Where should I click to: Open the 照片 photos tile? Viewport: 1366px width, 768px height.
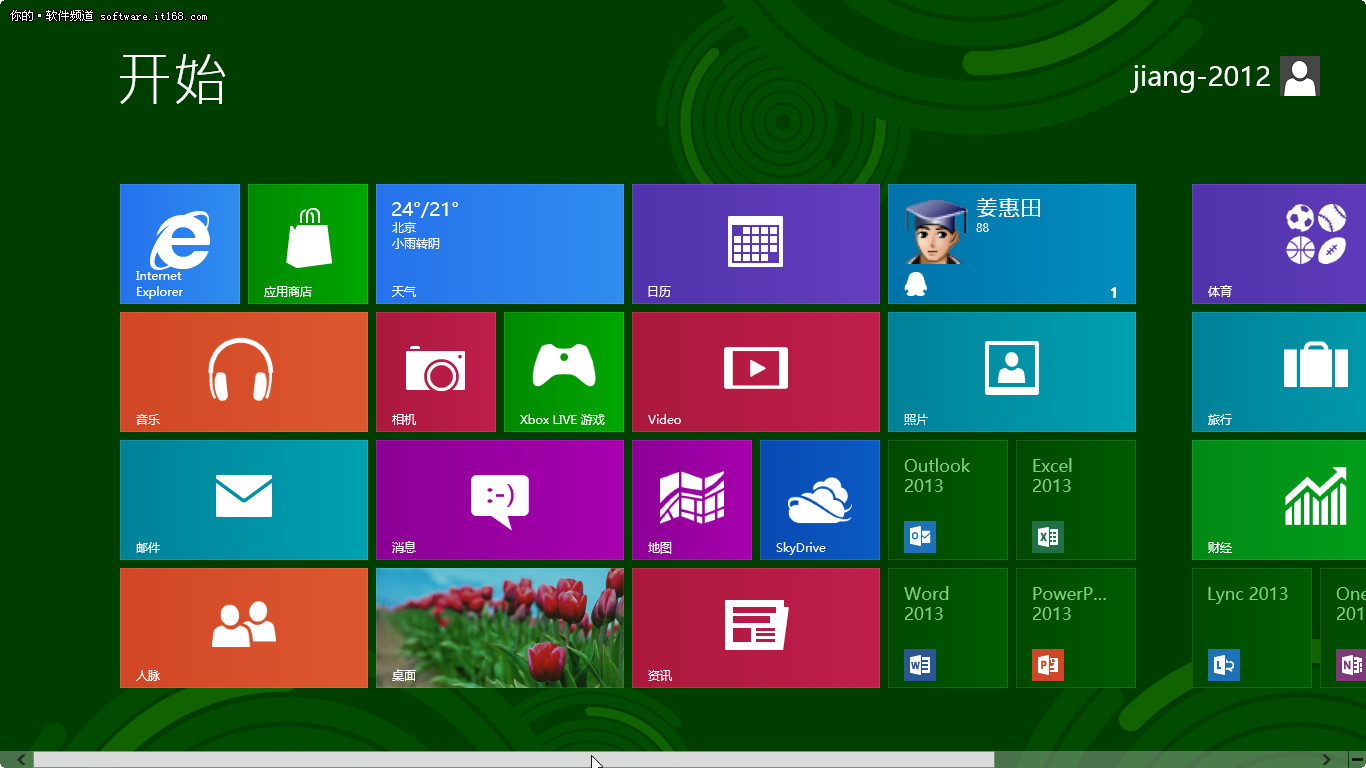click(x=1012, y=372)
